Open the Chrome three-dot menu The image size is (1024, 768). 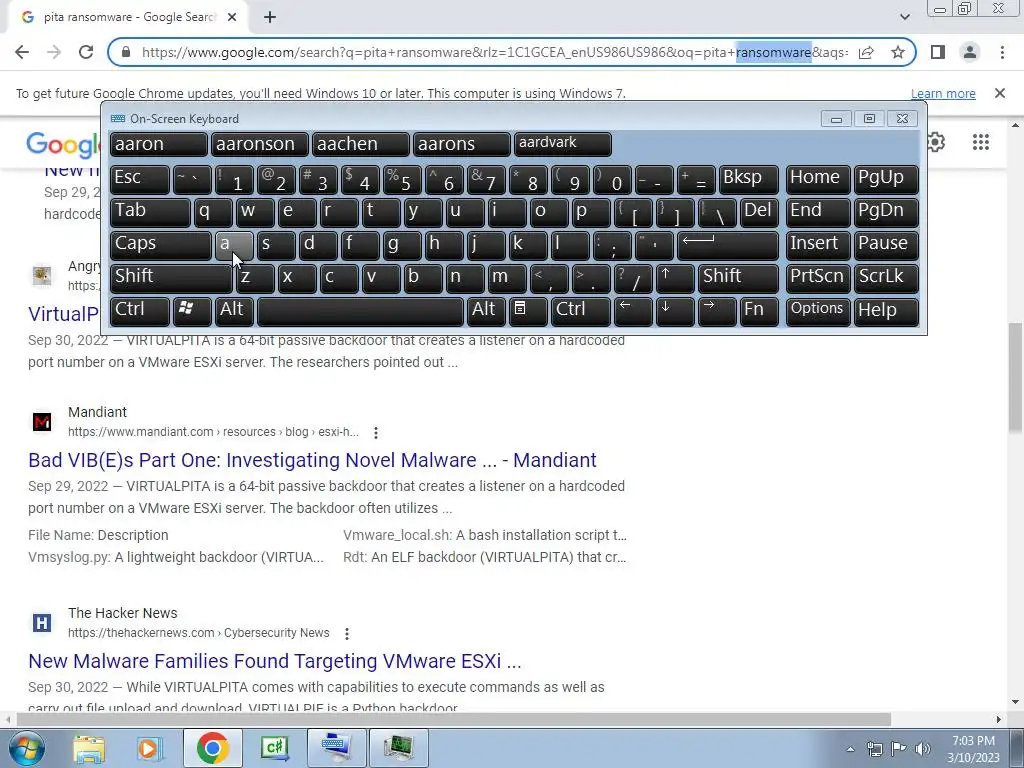point(1002,52)
